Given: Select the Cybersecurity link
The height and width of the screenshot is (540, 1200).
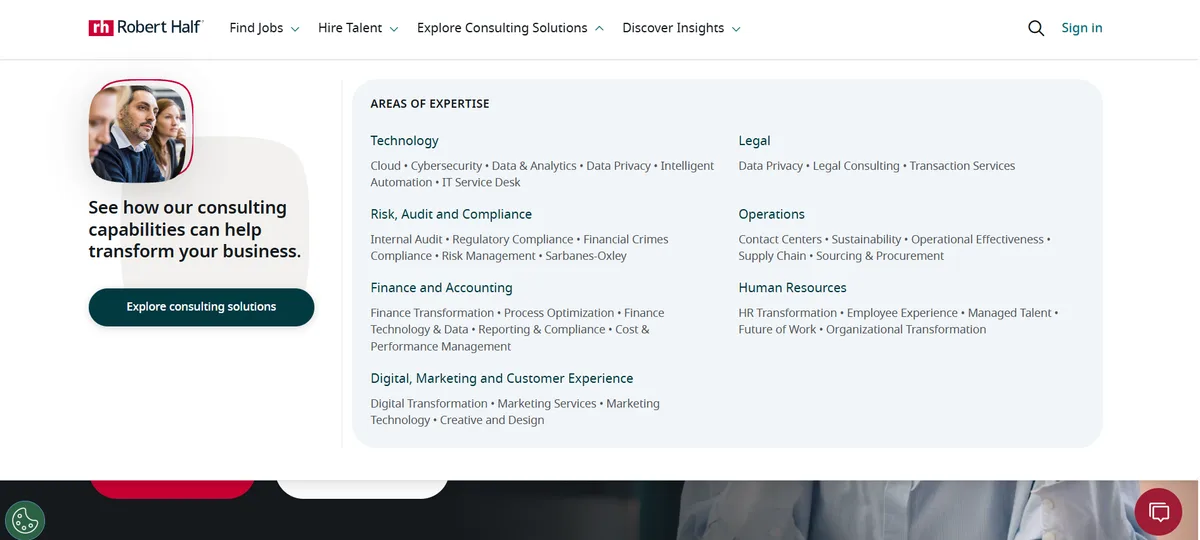Looking at the screenshot, I should (446, 166).
